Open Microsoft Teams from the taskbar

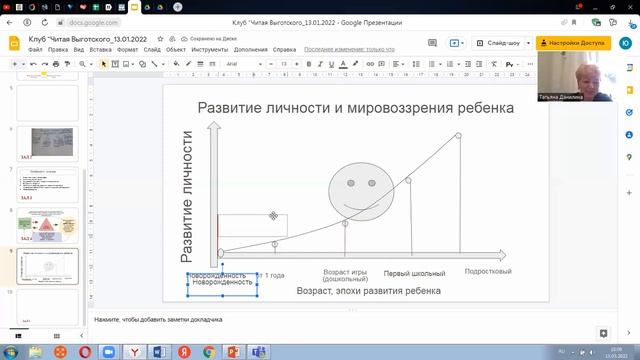[x=259, y=352]
